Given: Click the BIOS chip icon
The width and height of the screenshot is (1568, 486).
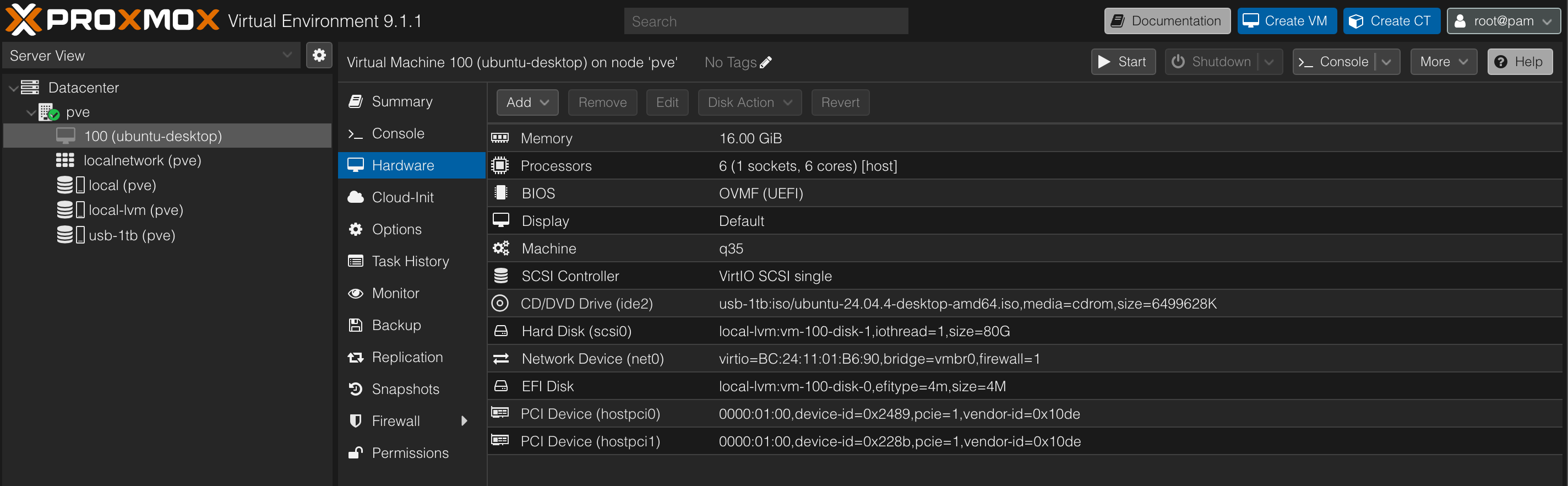Looking at the screenshot, I should (501, 193).
